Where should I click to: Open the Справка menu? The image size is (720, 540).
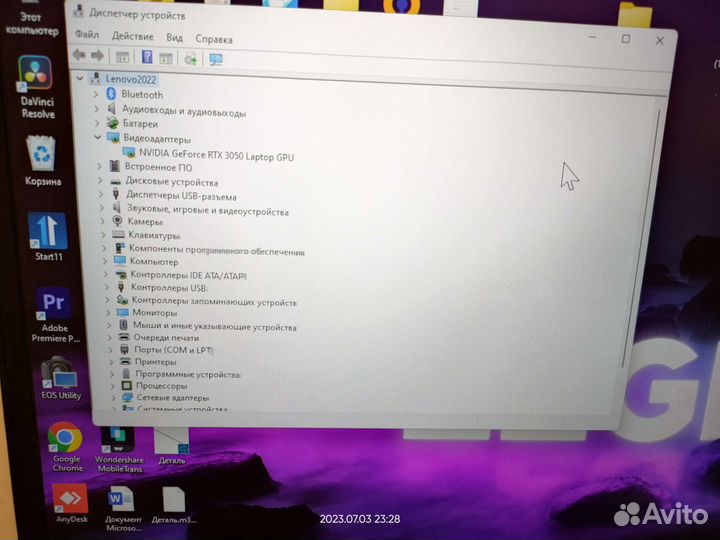[214, 39]
